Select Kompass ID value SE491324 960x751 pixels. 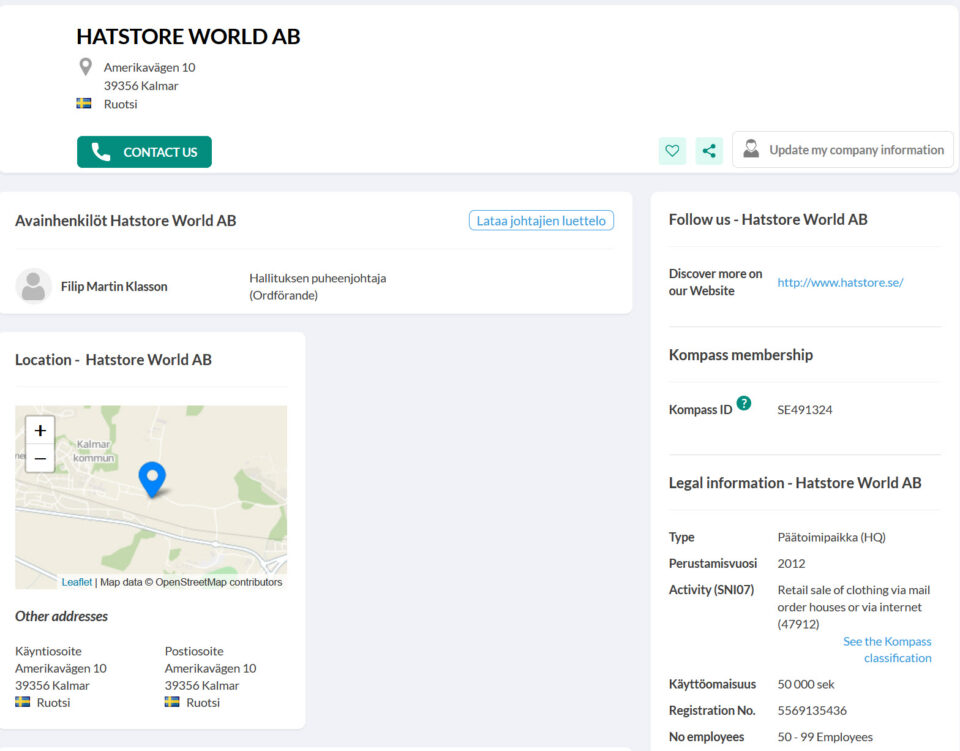pyautogui.click(x=804, y=409)
